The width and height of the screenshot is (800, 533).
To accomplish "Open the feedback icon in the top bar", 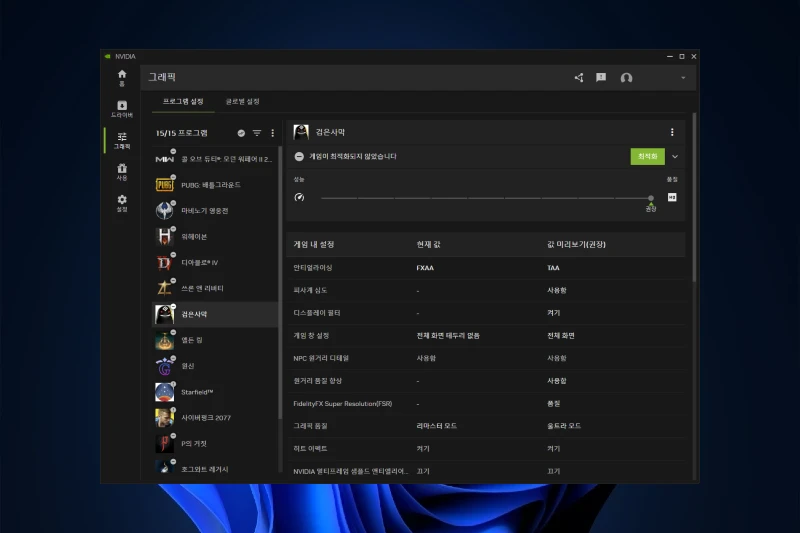I will click(601, 77).
